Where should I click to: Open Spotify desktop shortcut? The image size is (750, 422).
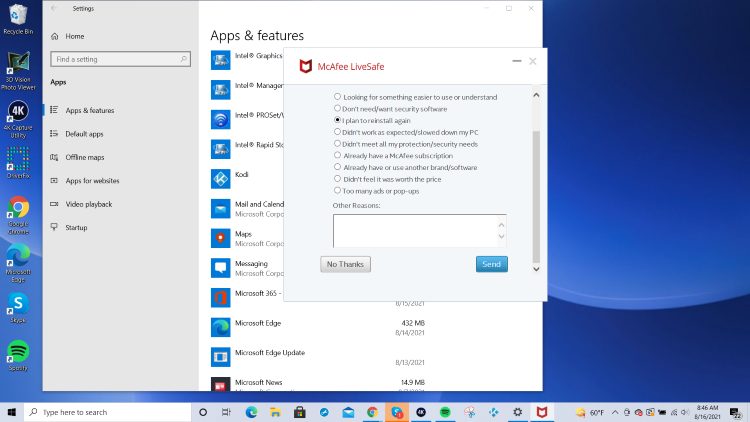pyautogui.click(x=18, y=355)
